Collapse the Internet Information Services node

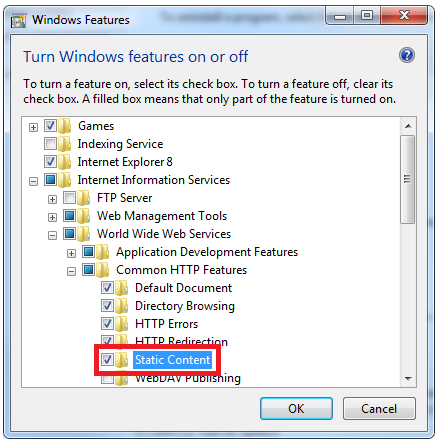click(33, 182)
